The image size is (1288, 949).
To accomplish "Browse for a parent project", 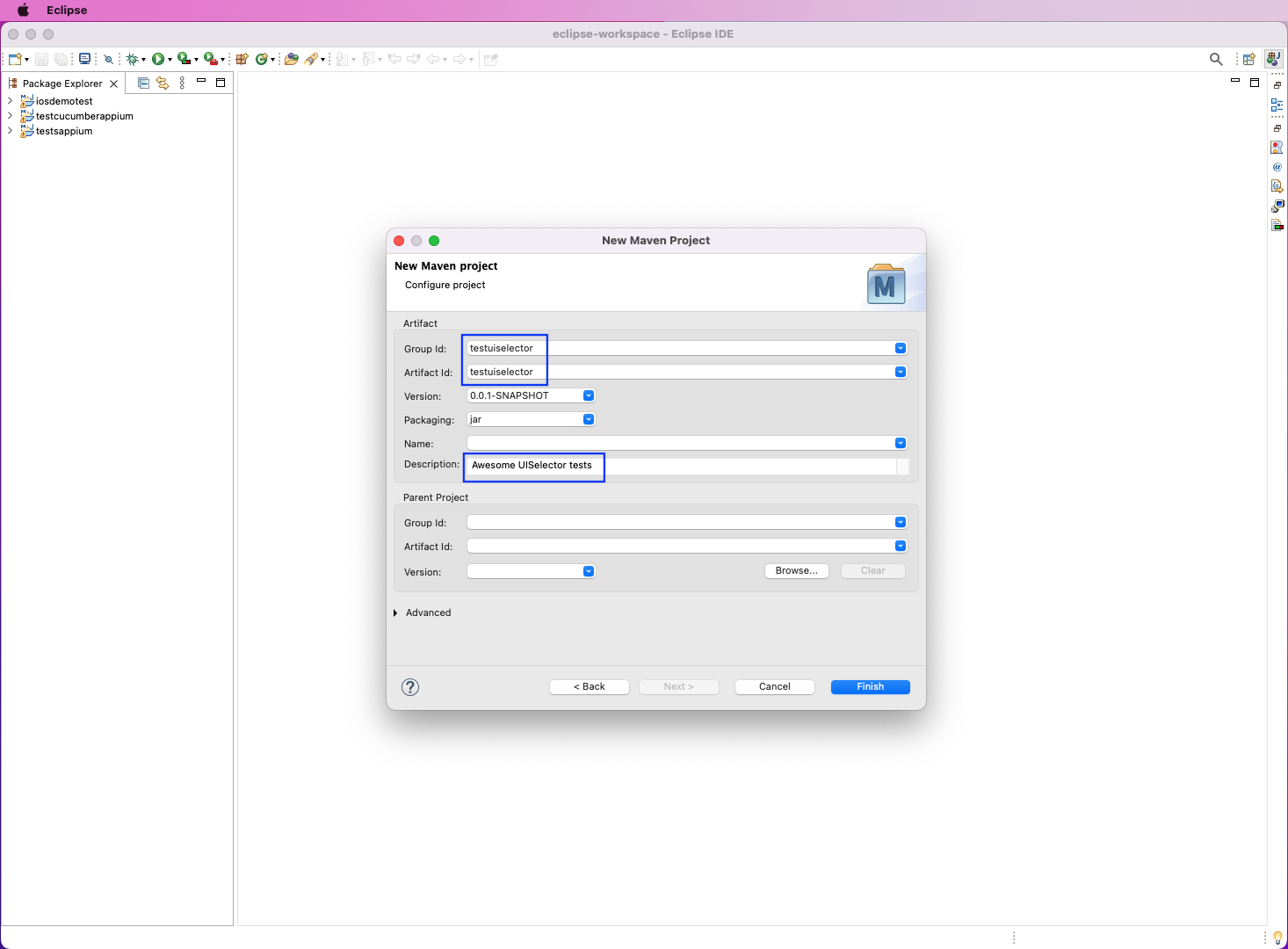I will point(795,570).
